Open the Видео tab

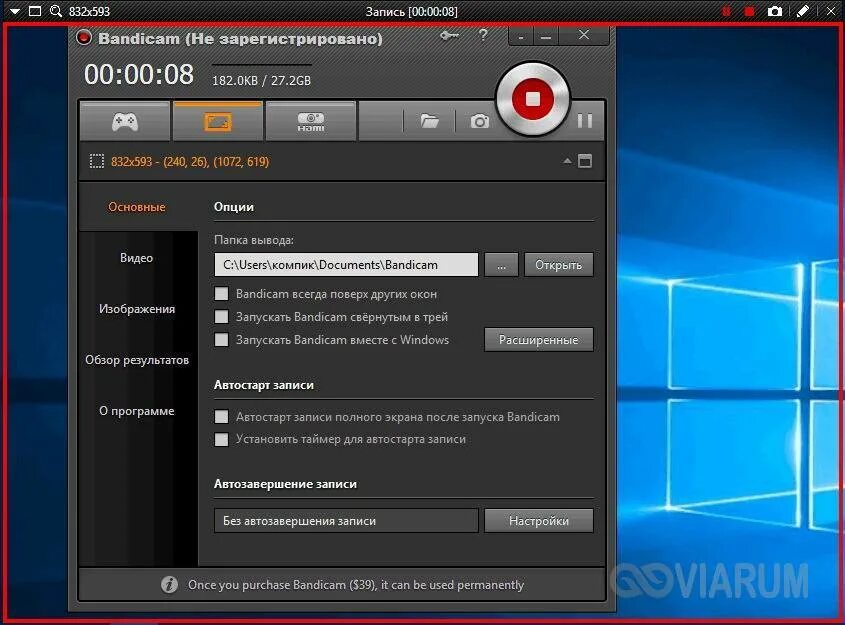click(x=136, y=258)
